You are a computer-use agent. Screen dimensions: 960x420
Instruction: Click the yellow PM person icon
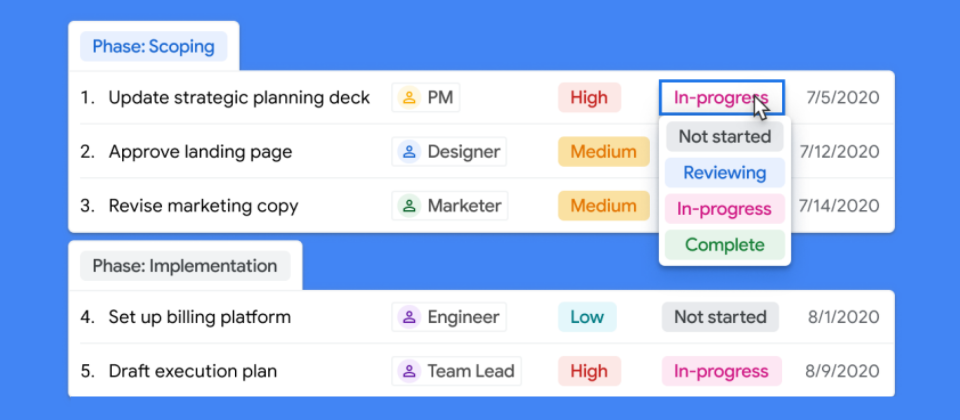pos(409,97)
